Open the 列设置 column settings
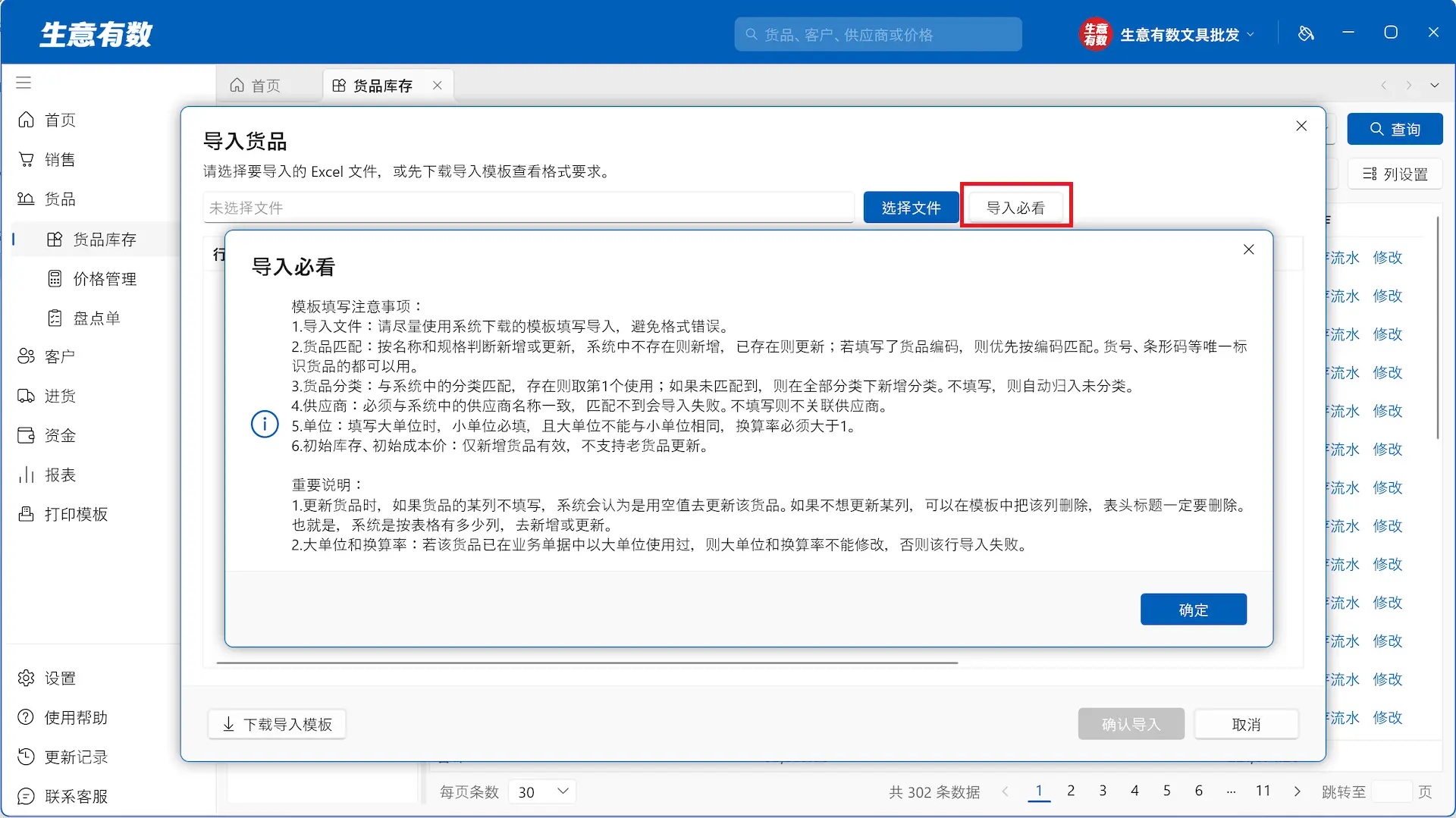 click(x=1395, y=174)
